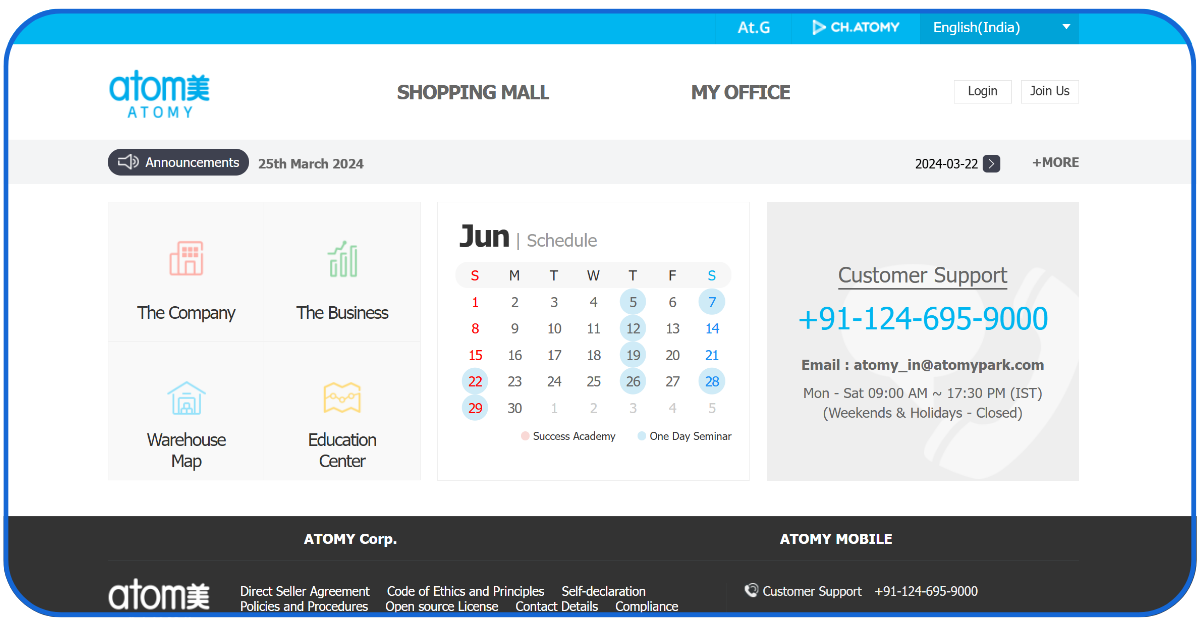Image resolution: width=1200 pixels, height=628 pixels.
Task: Select June 29 on the calendar
Action: coord(475,408)
